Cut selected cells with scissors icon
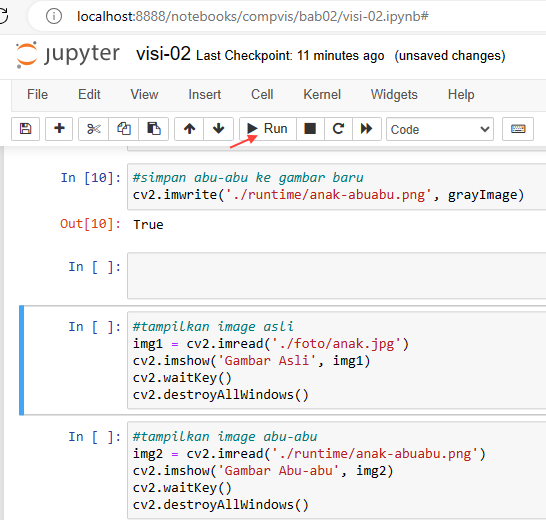Viewport: 546px width, 520px height. tap(94, 129)
